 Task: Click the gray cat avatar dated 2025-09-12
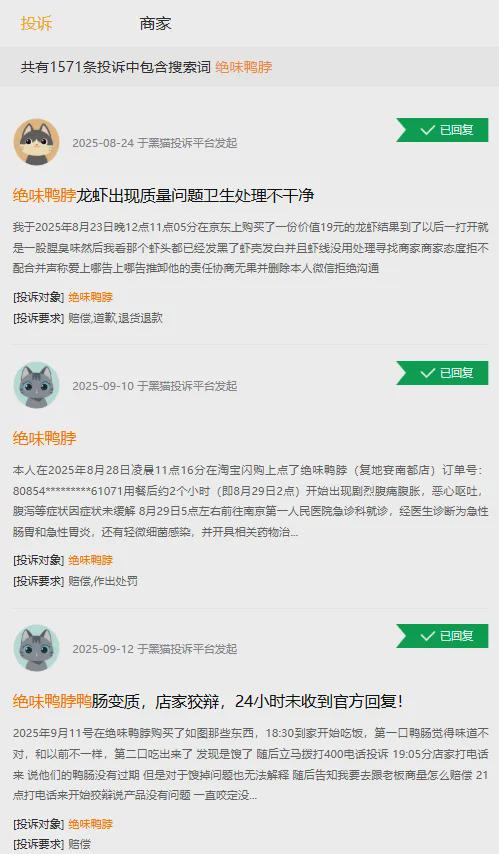pos(36,648)
